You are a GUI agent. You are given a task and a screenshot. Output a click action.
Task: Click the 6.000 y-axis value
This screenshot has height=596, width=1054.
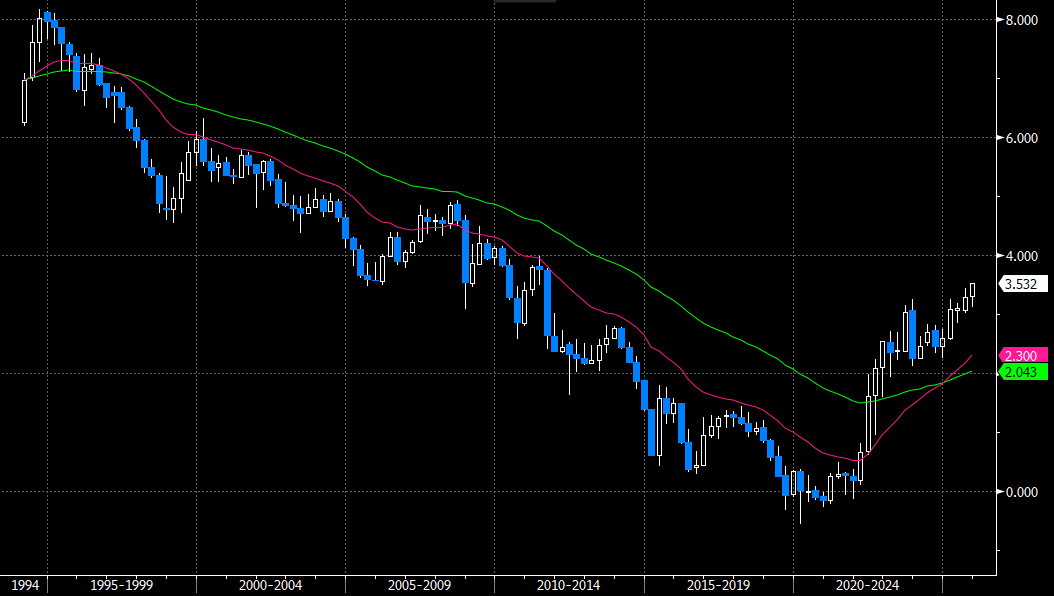click(x=1021, y=138)
